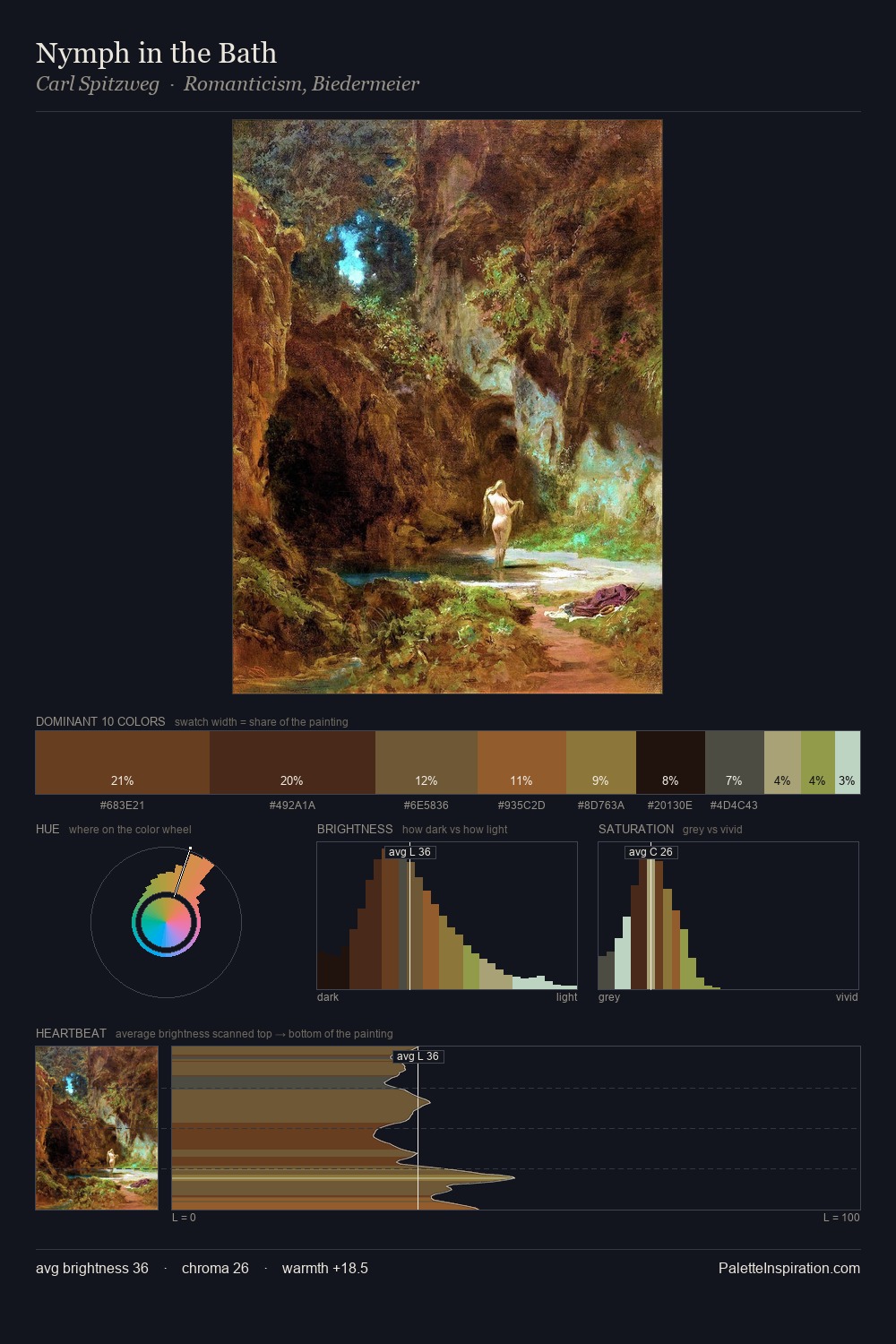Click 'DOMINANT 10 COLORS' heading
Image resolution: width=896 pixels, height=1344 pixels.
tap(100, 721)
